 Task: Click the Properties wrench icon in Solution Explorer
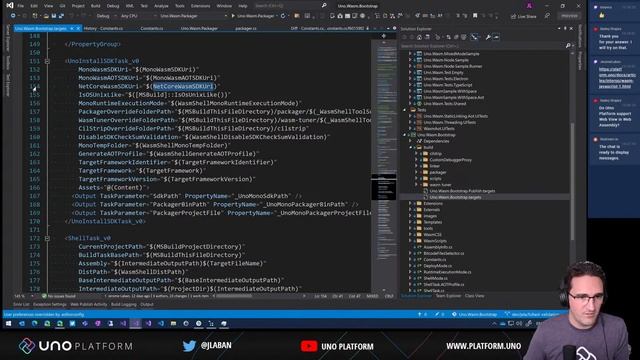[488, 37]
